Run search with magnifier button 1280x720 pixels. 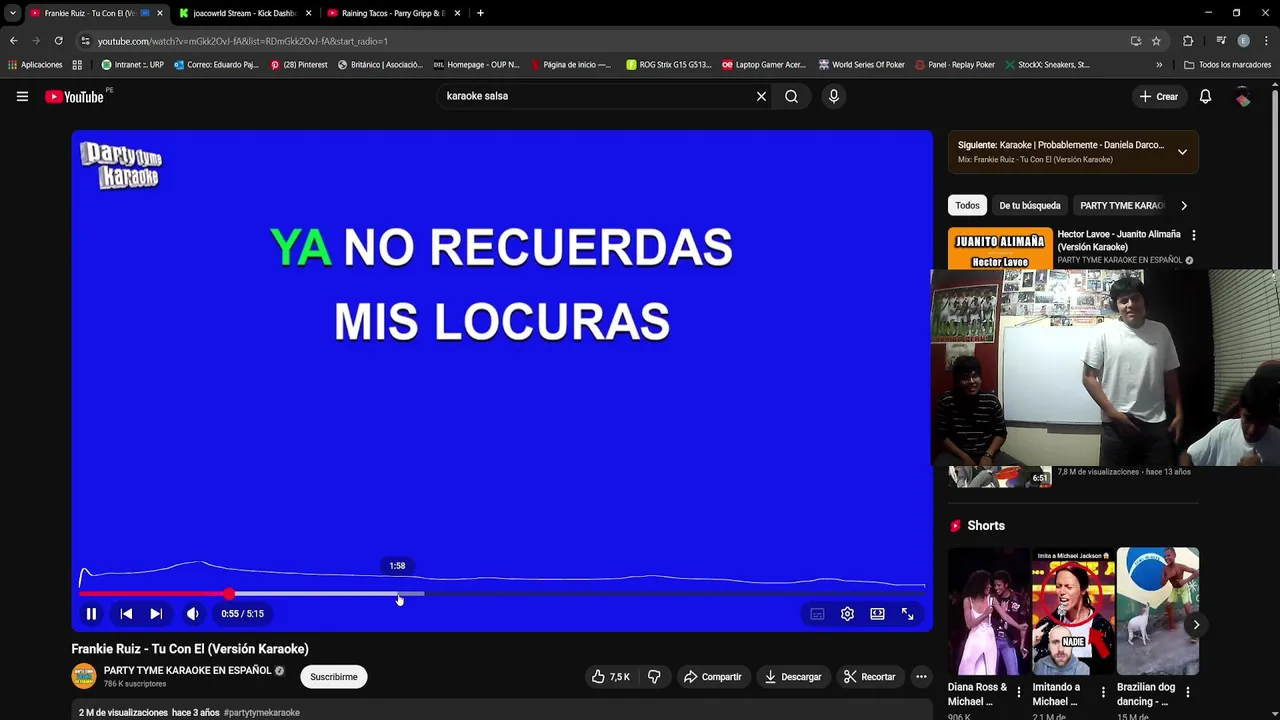pos(791,96)
